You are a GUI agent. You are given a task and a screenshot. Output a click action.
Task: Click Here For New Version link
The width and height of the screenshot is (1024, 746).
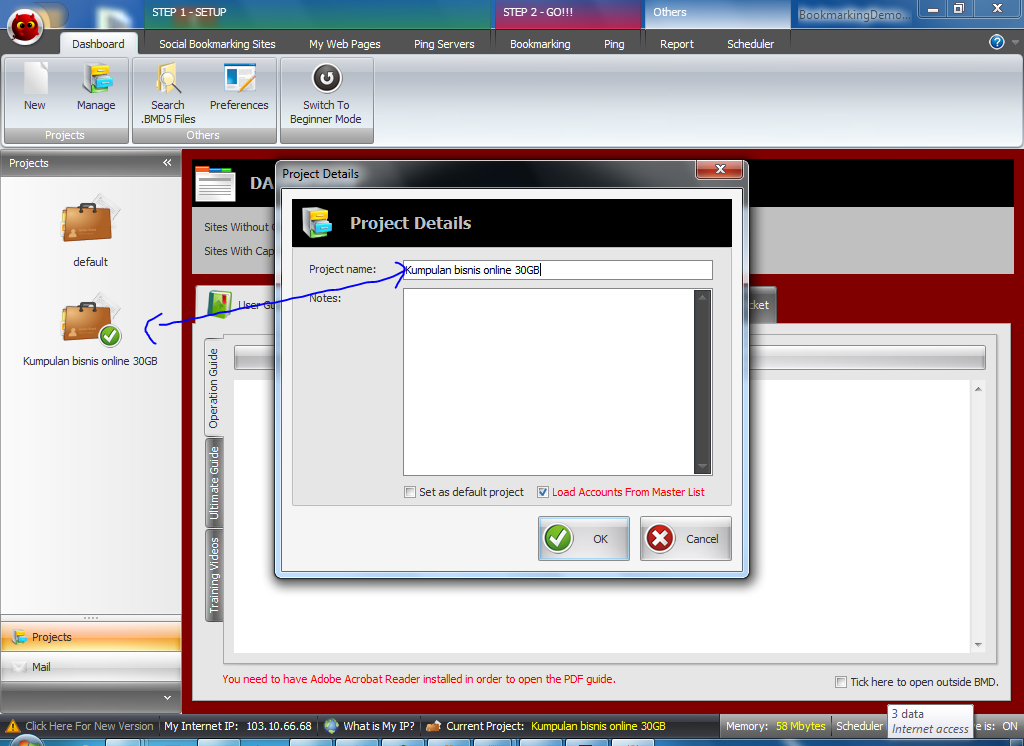coord(89,726)
